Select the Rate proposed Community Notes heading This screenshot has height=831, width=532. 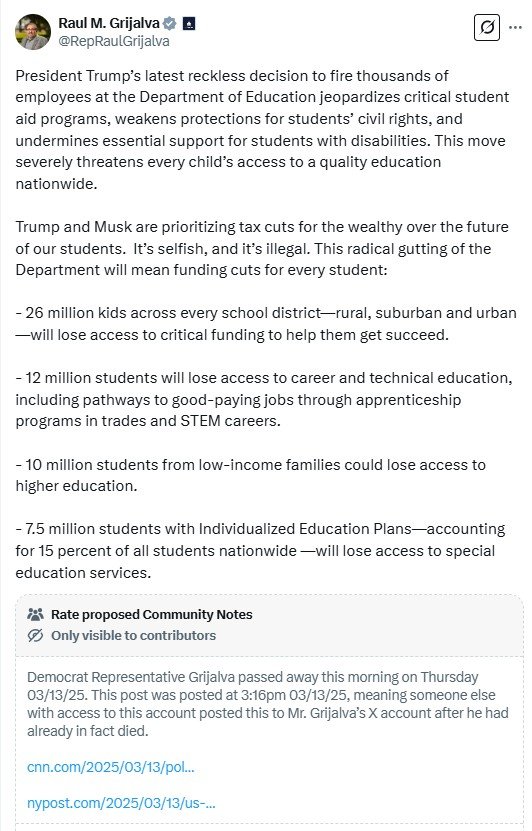point(152,614)
